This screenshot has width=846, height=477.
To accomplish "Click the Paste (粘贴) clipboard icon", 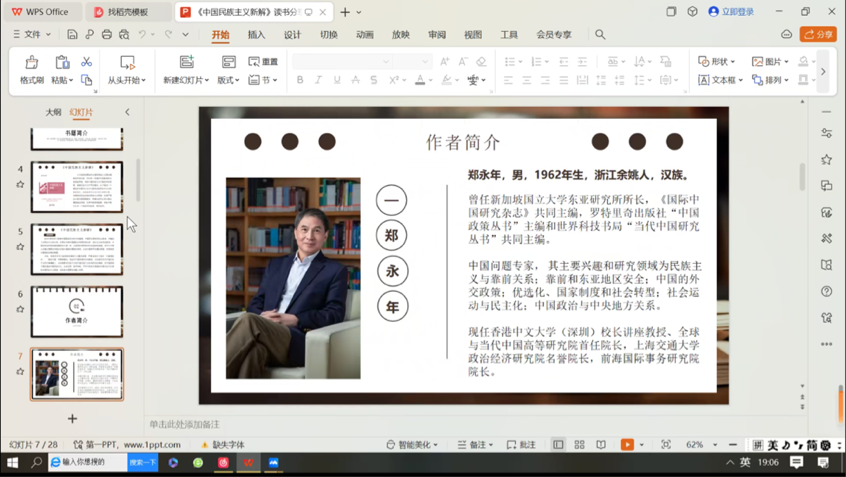I will [x=62, y=63].
